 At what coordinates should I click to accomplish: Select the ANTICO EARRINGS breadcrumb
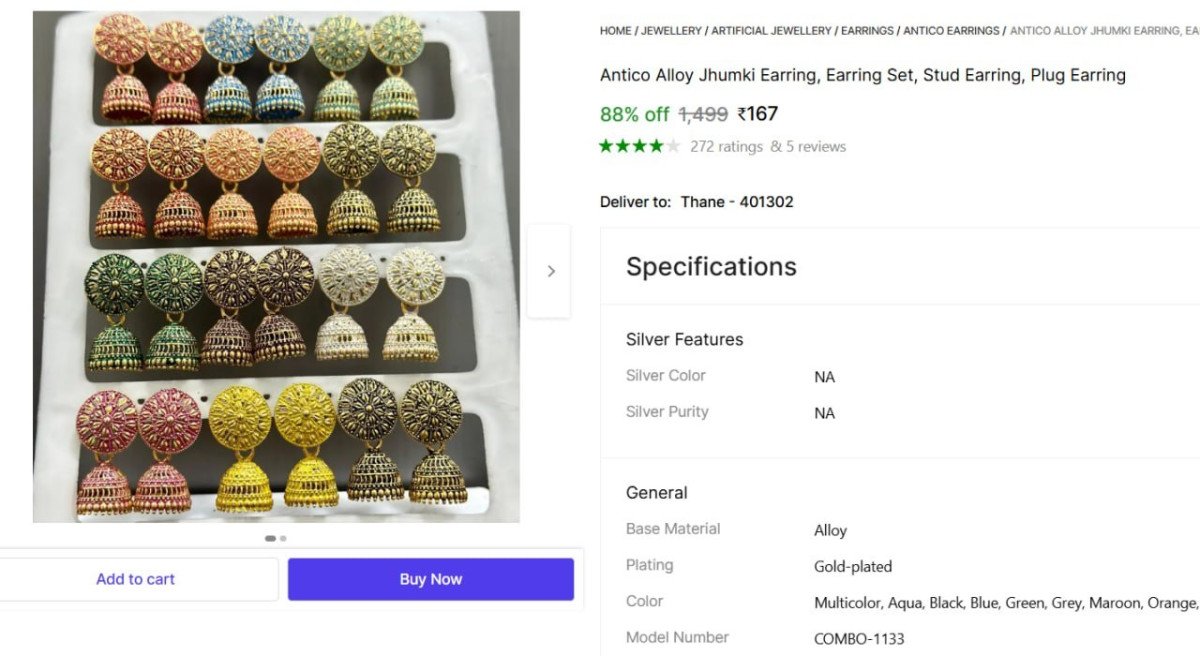click(x=951, y=30)
